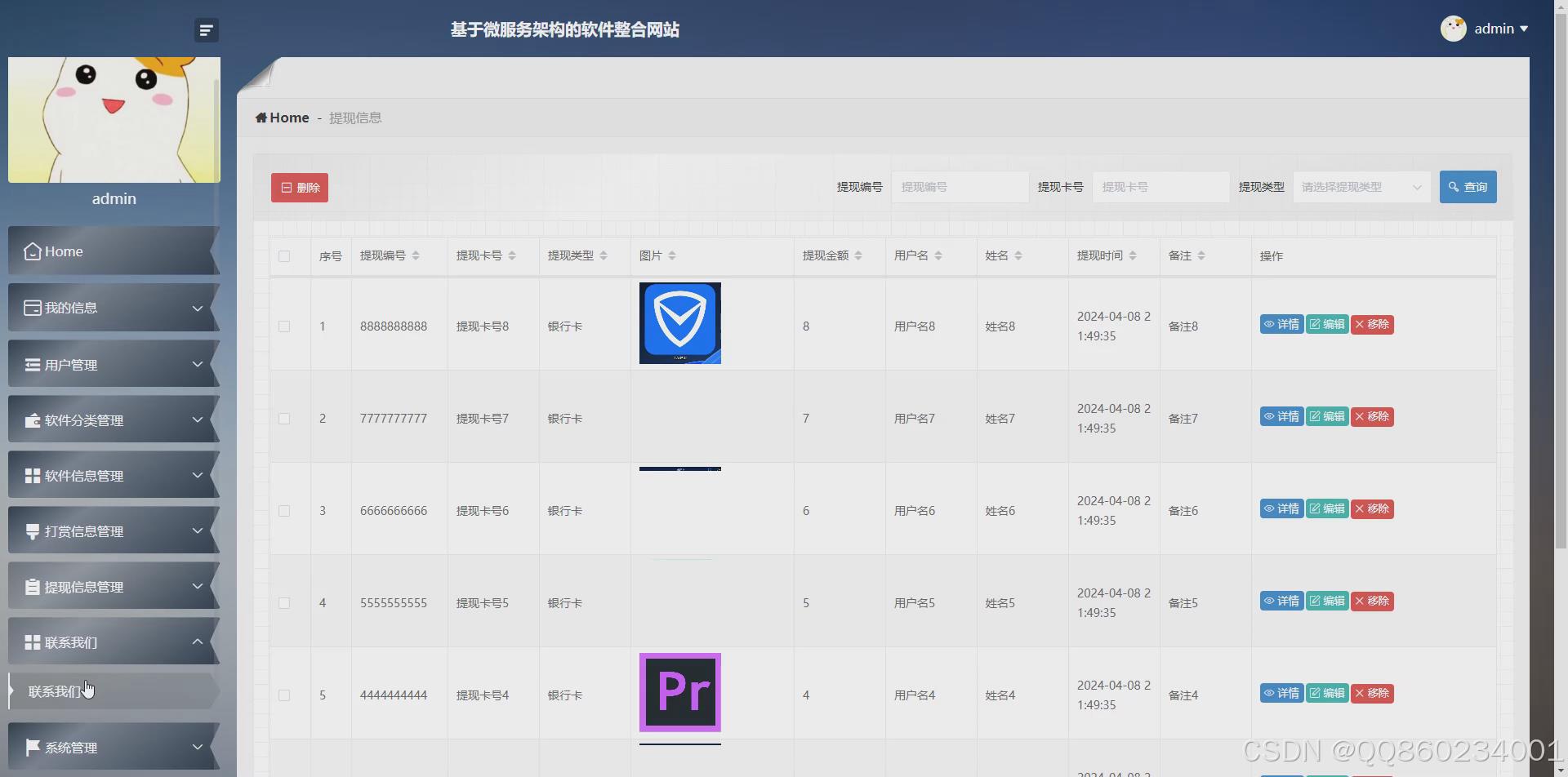Click the Premiere Pro image thumbnail in row 5
This screenshot has width=1568, height=777.
(679, 692)
